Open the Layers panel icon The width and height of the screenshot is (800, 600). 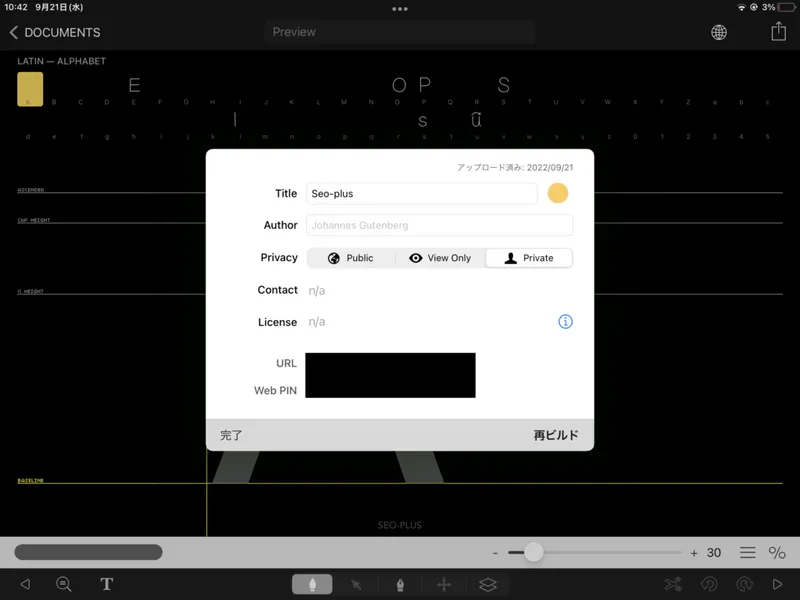[x=488, y=584]
